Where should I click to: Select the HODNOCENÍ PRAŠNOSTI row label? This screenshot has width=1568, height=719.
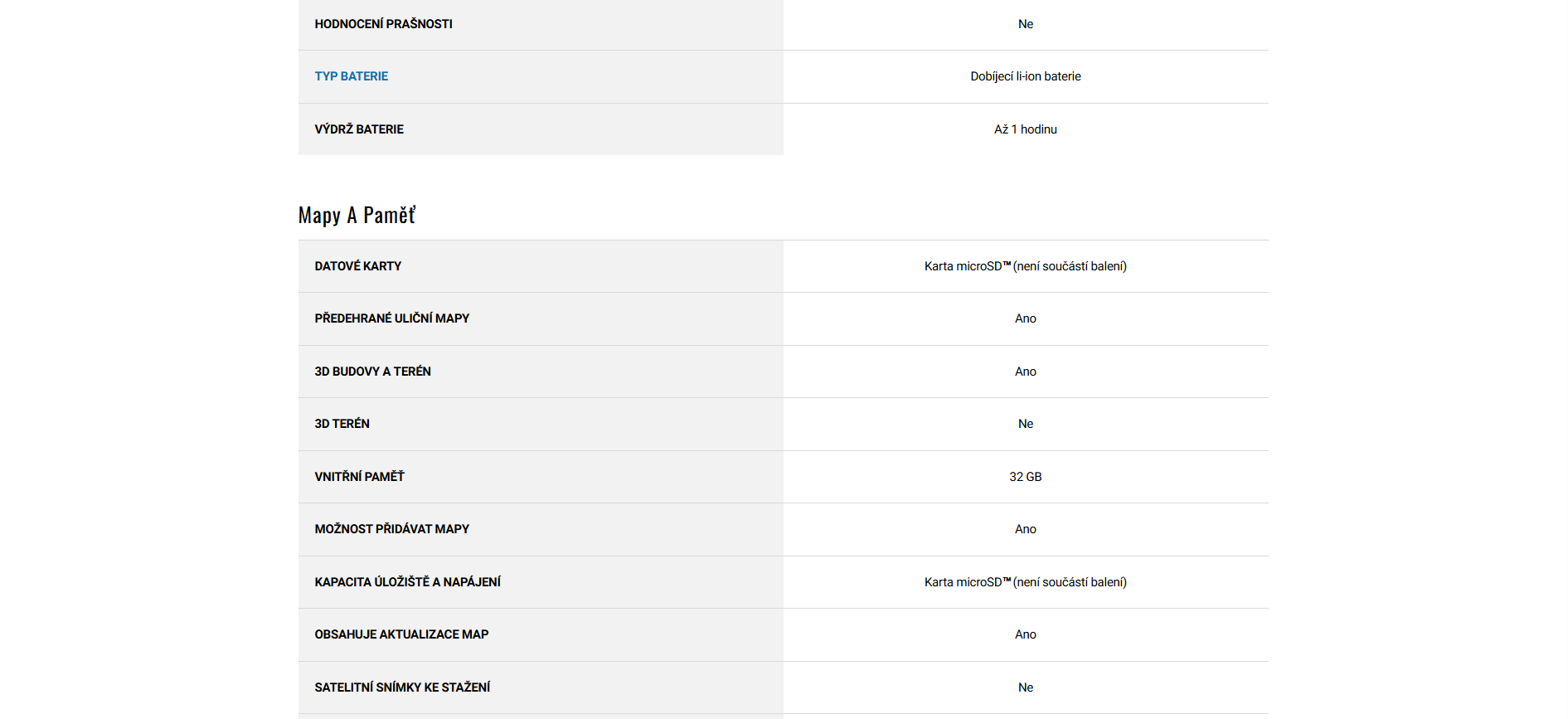383,24
